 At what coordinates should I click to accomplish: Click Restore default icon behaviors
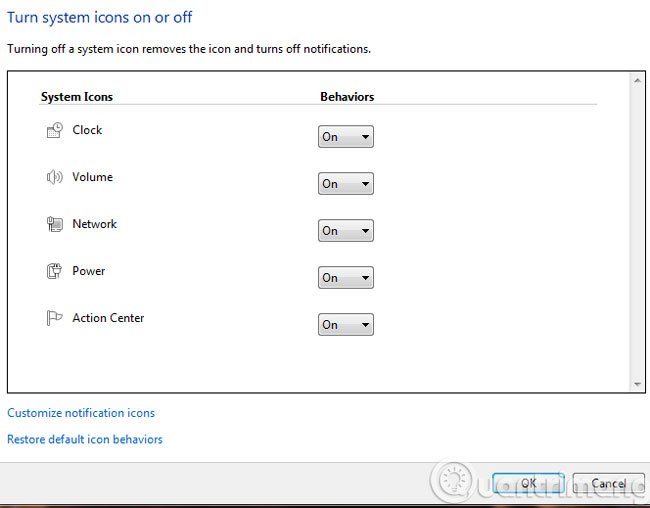[85, 439]
